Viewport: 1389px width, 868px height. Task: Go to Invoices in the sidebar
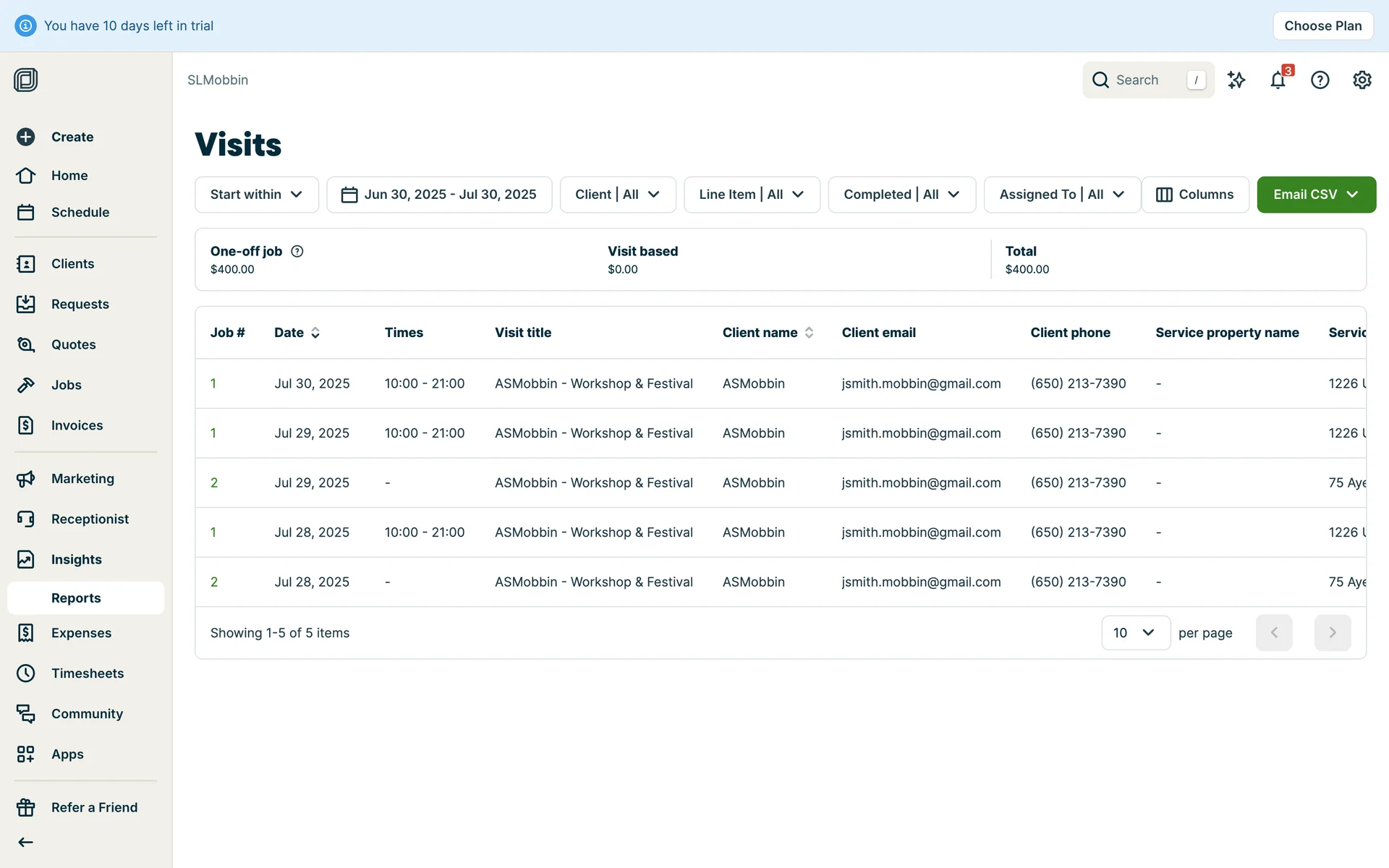[77, 425]
